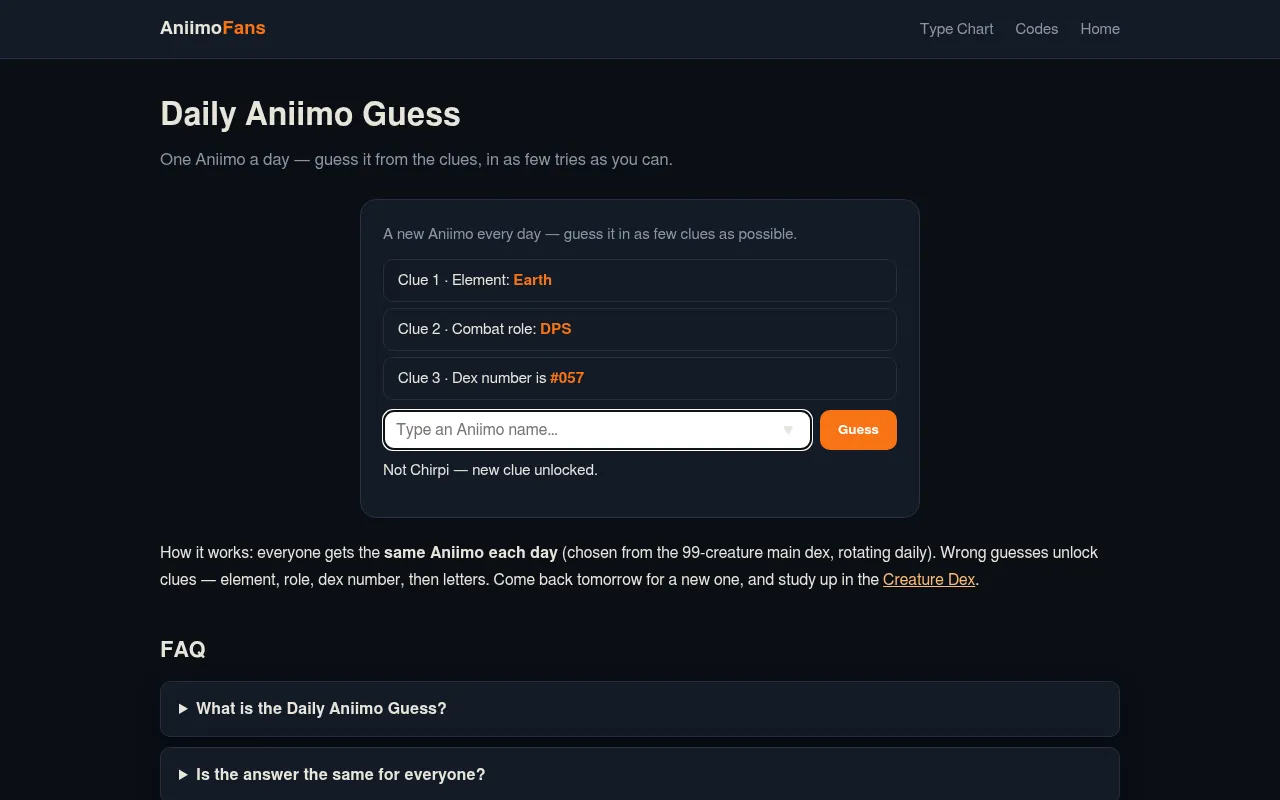1280x800 pixels.
Task: Open the Codes page
Action: pyautogui.click(x=1036, y=29)
